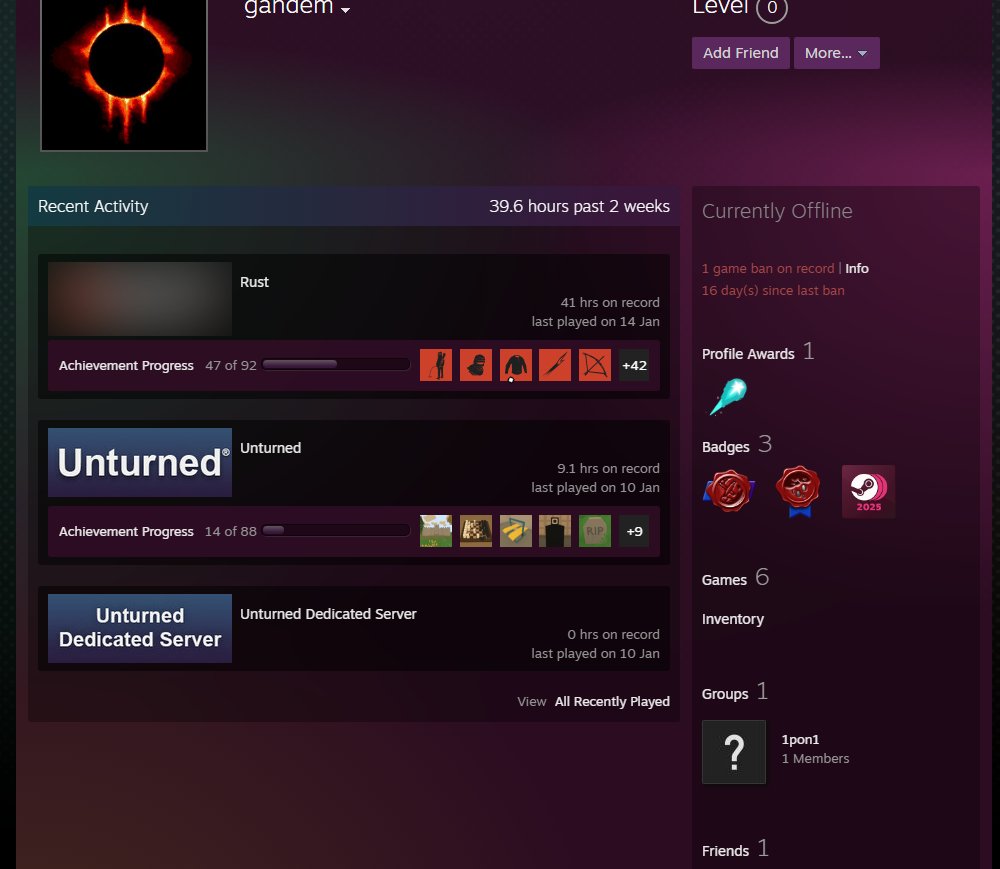The image size is (1000, 869).
Task: Click the 1 game ban on record text
Action: tap(768, 268)
